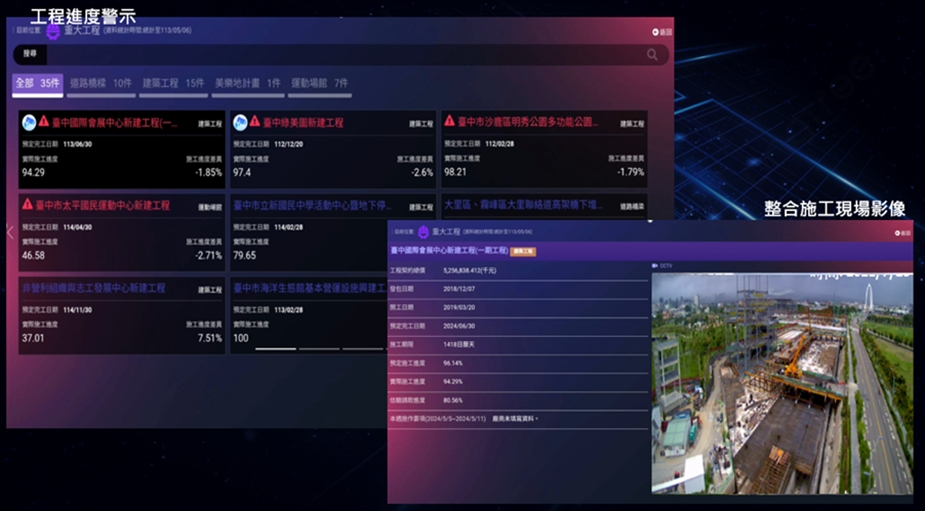
Task: Open the 運動場館 7件 tab
Action: 319,84
